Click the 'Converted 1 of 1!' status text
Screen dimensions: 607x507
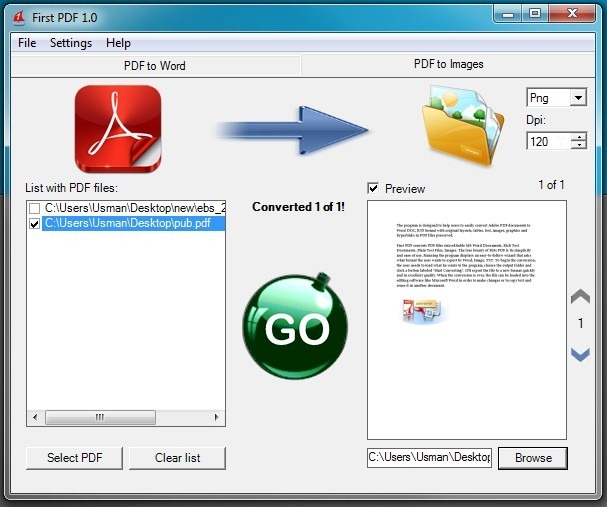(298, 207)
